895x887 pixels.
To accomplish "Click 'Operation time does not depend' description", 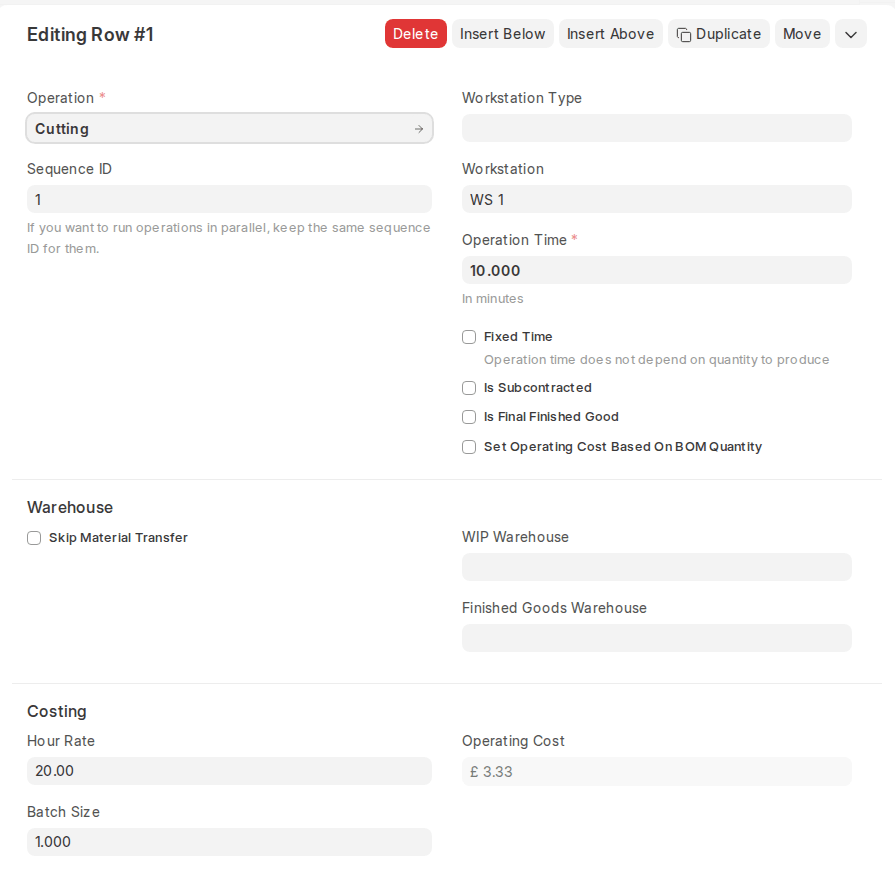I will [656, 360].
